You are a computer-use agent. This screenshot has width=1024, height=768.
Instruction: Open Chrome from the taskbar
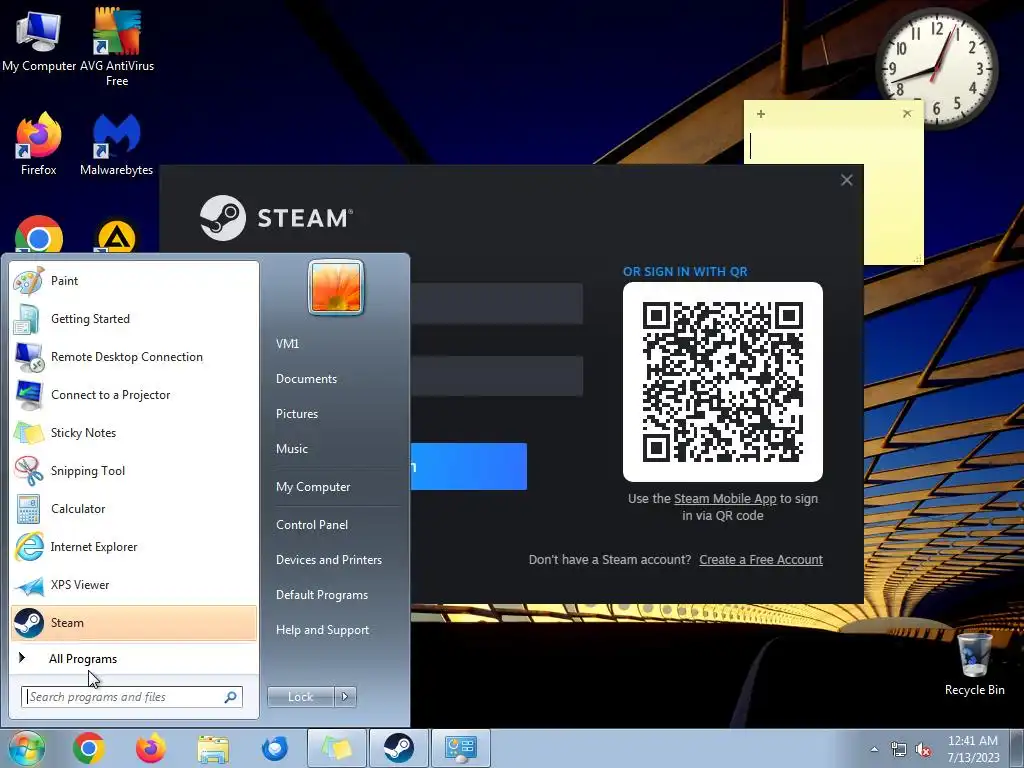click(89, 748)
